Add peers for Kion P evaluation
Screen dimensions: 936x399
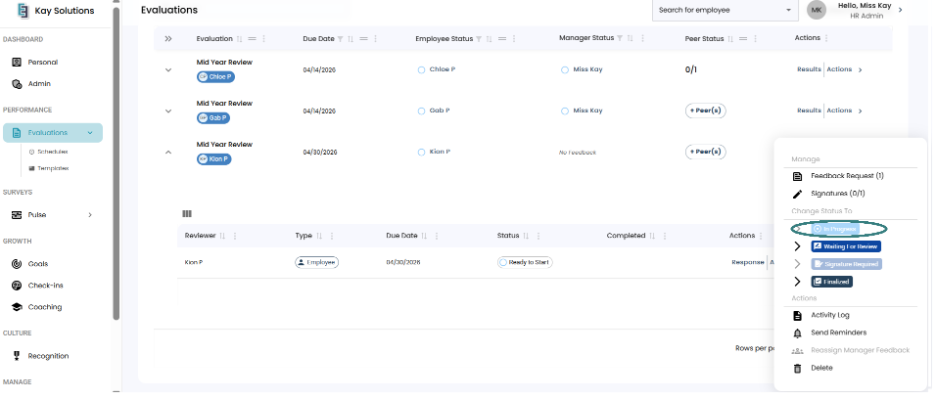click(x=705, y=152)
